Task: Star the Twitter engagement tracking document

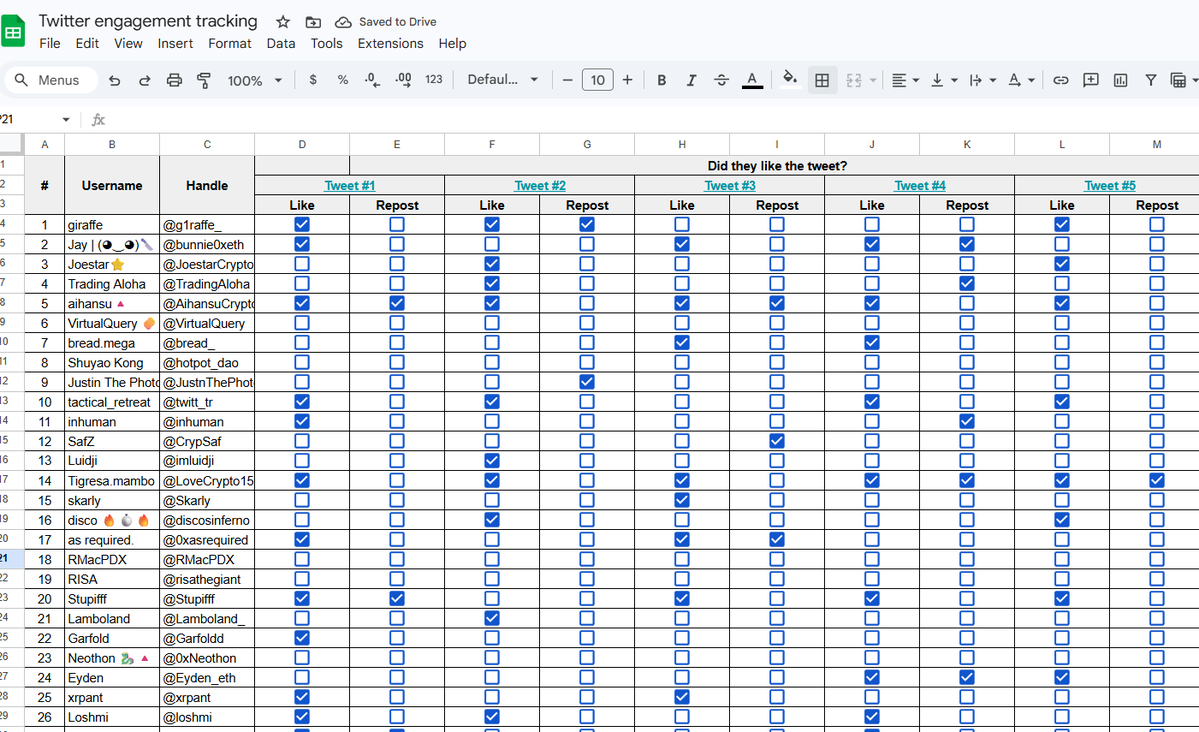Action: 283,22
